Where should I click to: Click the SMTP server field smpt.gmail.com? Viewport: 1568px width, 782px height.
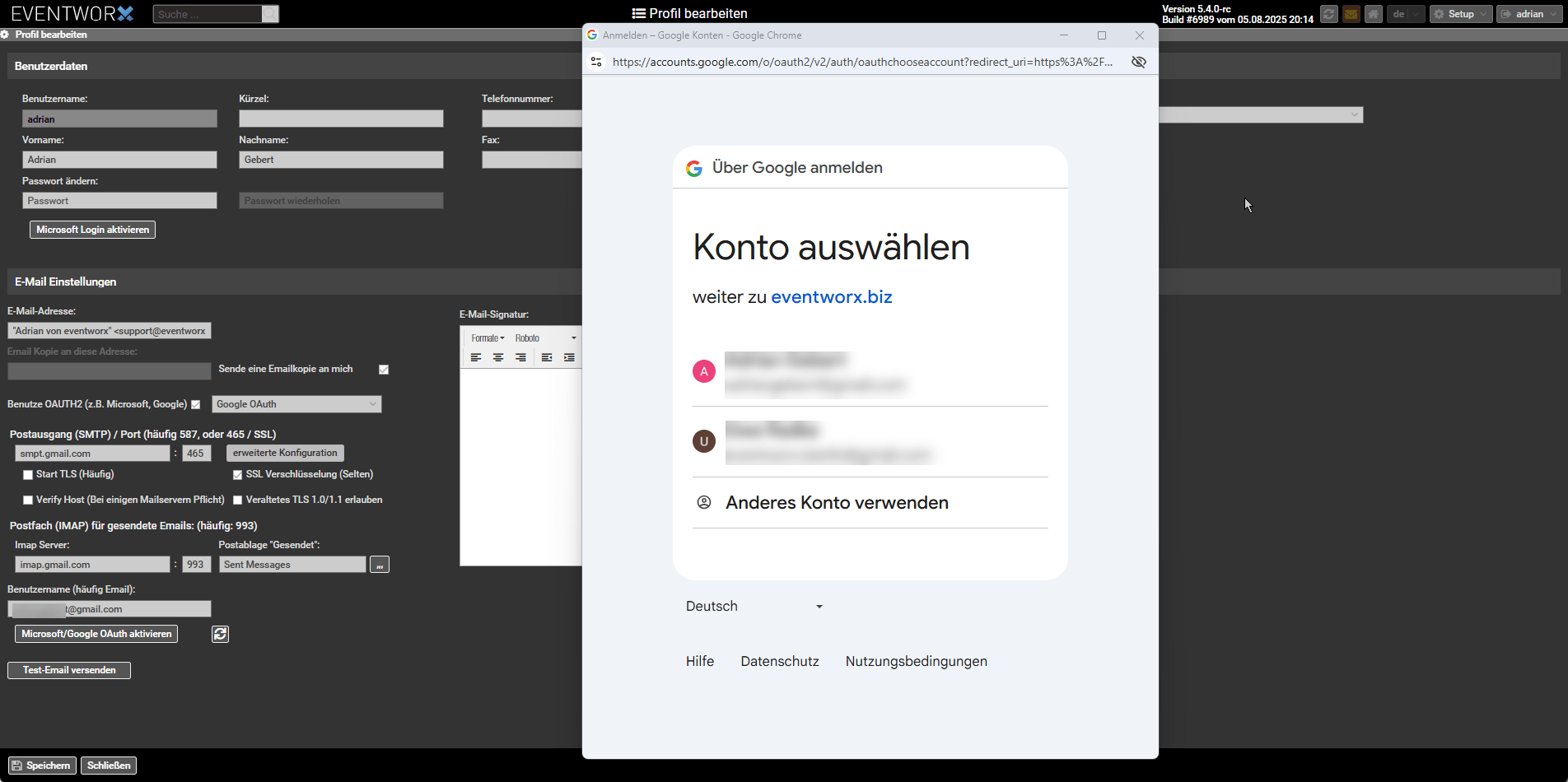(x=92, y=454)
